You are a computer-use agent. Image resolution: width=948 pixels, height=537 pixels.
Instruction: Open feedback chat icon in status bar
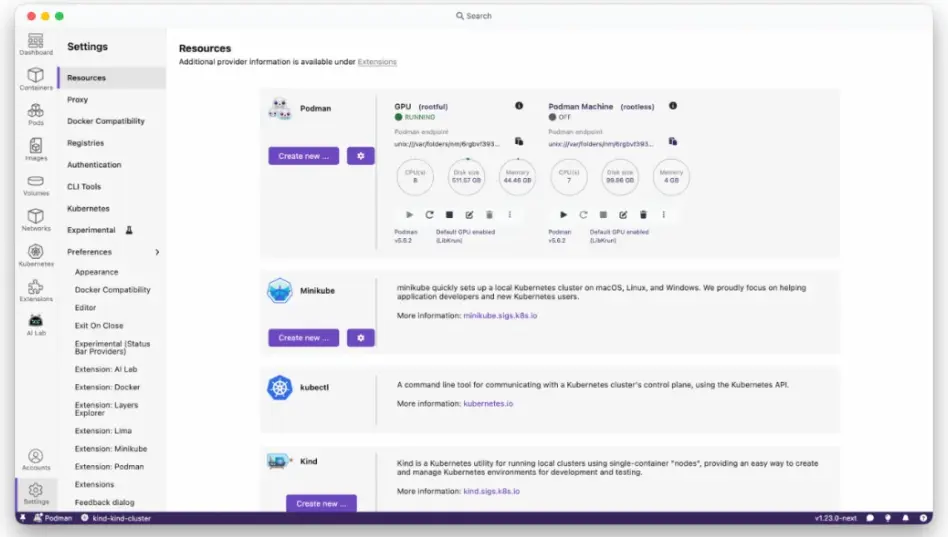870,518
